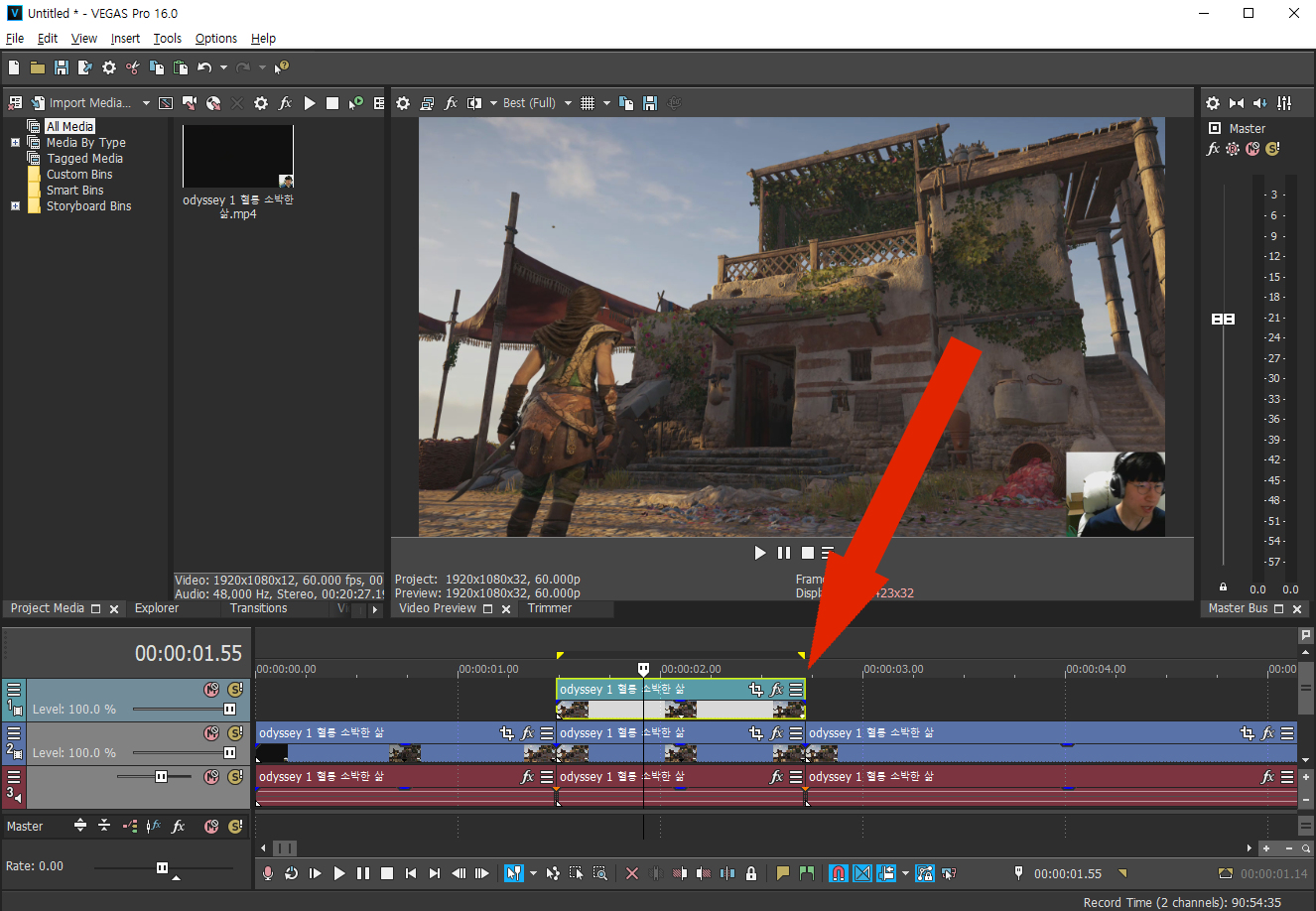Image resolution: width=1316 pixels, height=911 pixels.
Task: Toggle Enable Snapping magnet icon
Action: pos(839,873)
